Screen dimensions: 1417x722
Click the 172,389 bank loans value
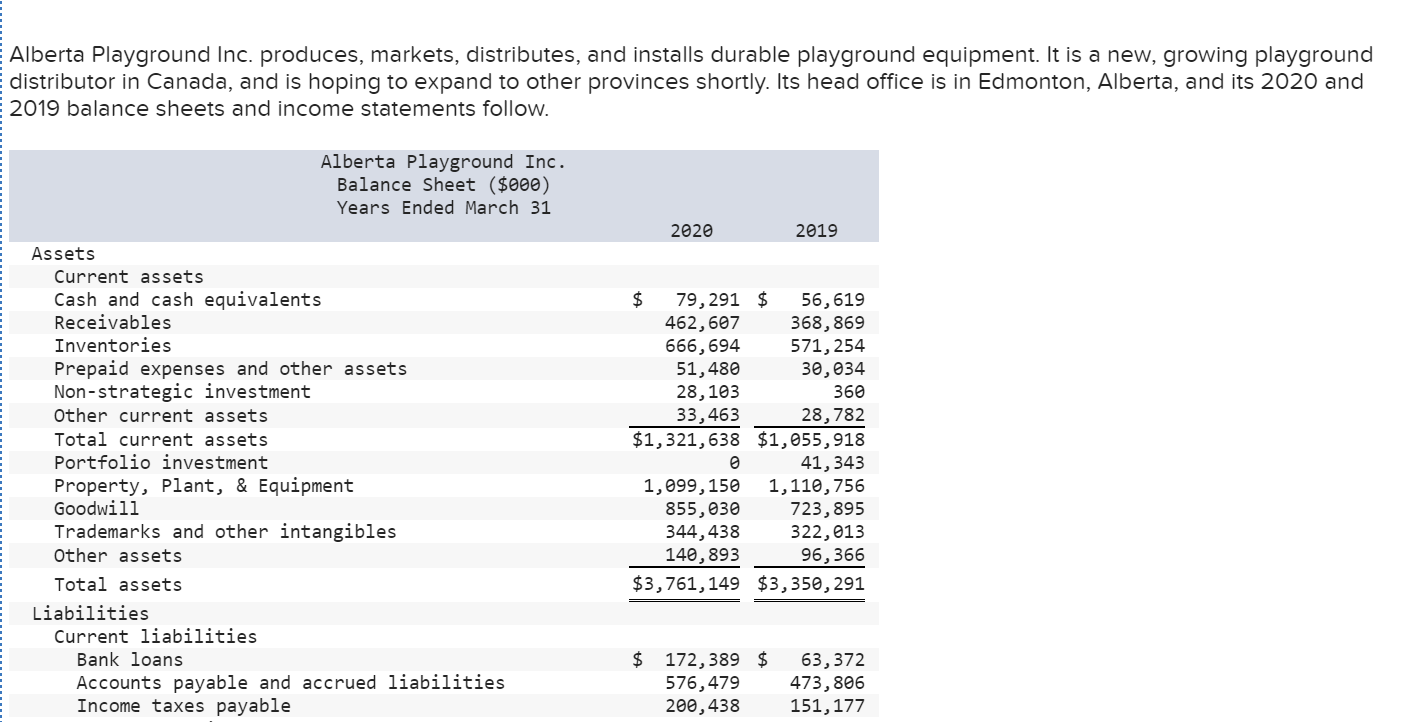[703, 660]
